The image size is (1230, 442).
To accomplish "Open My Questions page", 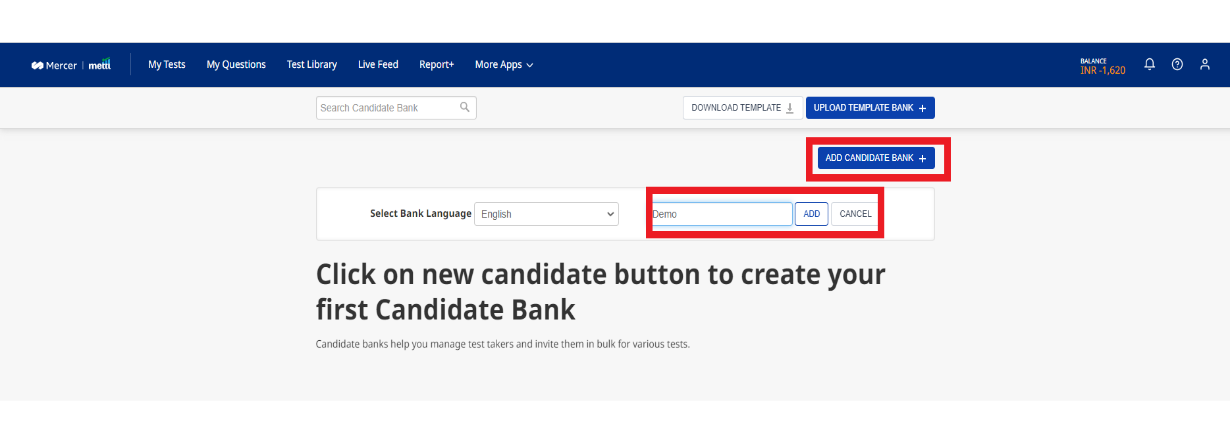I will [x=236, y=65].
